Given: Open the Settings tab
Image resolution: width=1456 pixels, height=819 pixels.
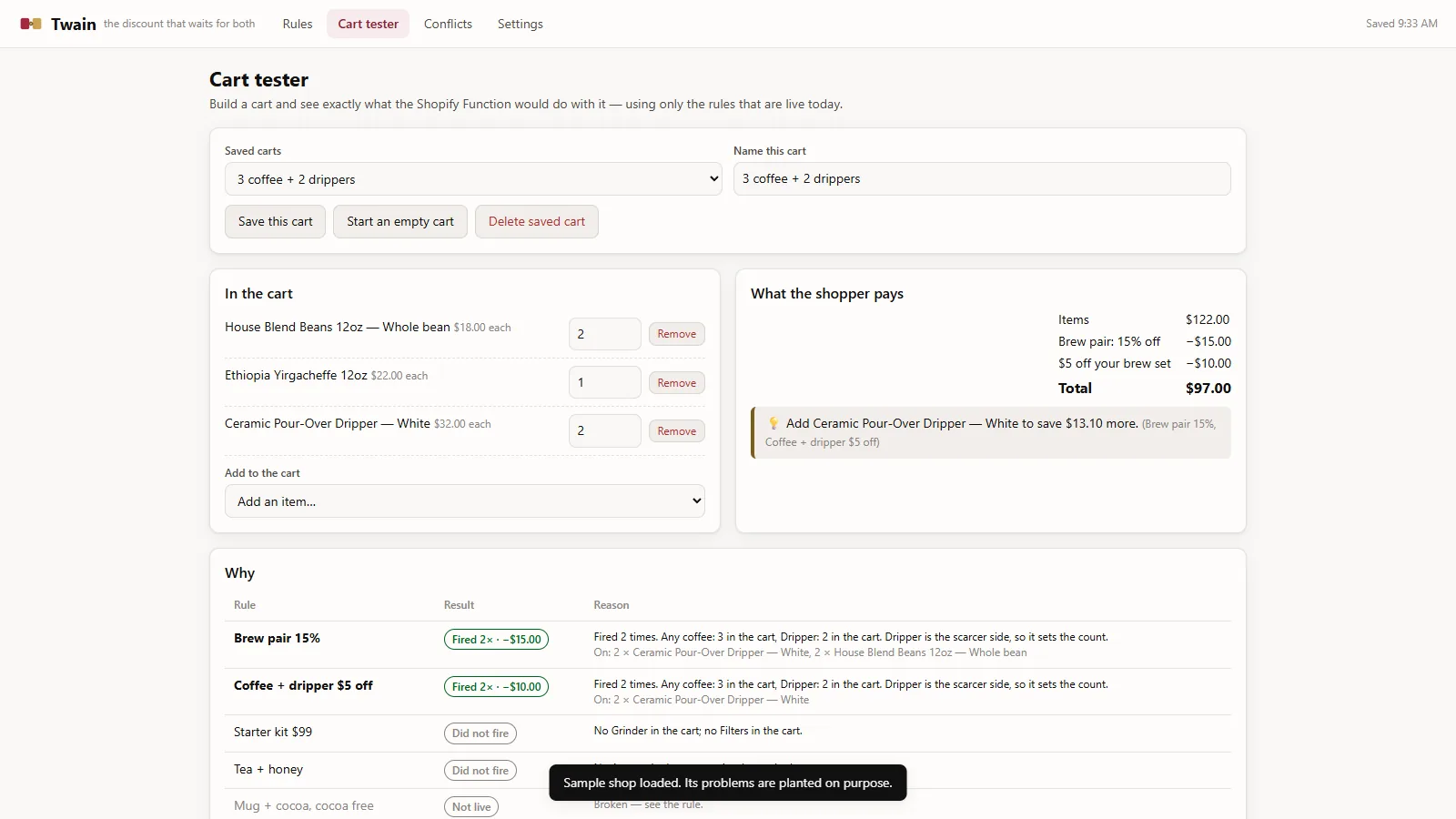Looking at the screenshot, I should 521,24.
